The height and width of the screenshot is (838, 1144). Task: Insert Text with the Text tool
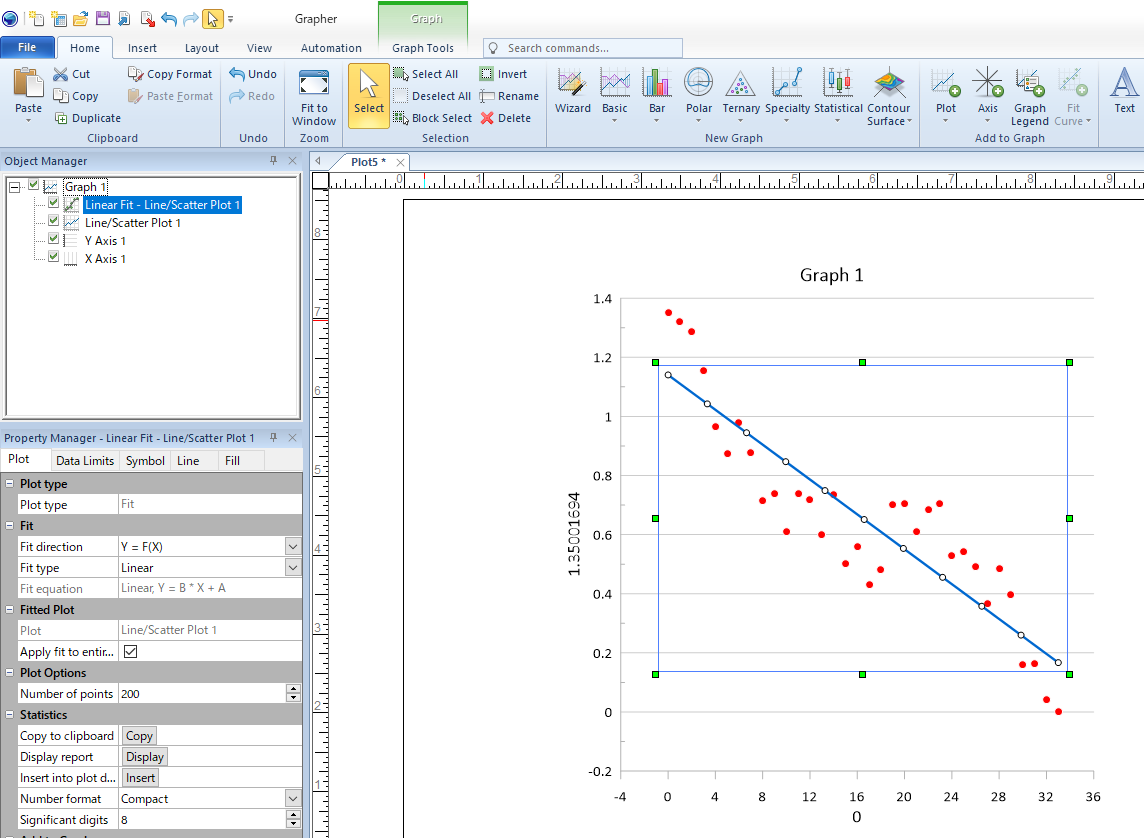1124,91
